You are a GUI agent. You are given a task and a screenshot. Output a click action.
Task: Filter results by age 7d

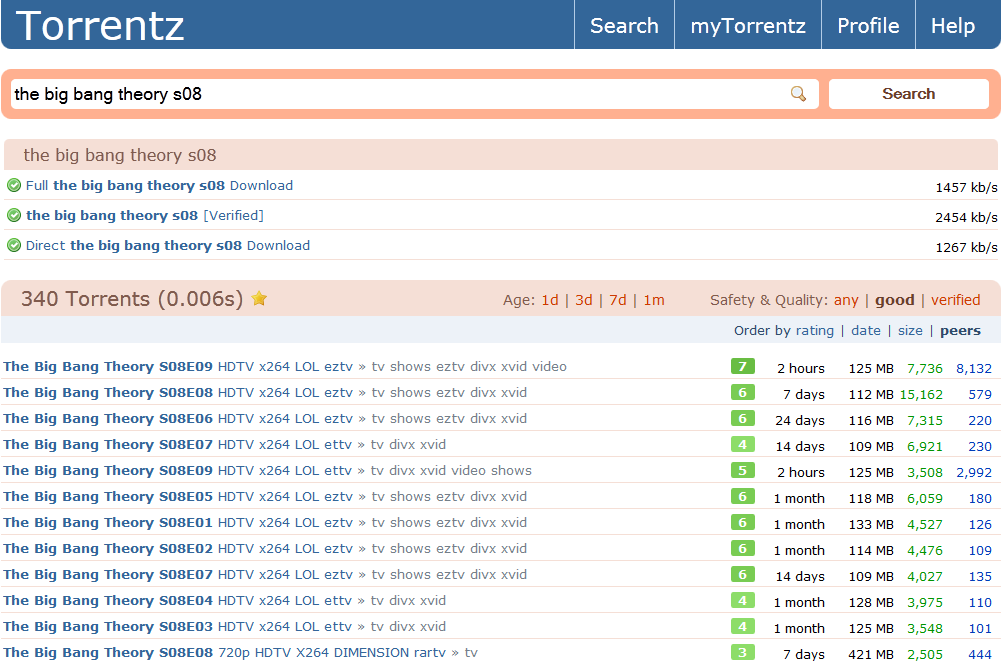pos(617,300)
